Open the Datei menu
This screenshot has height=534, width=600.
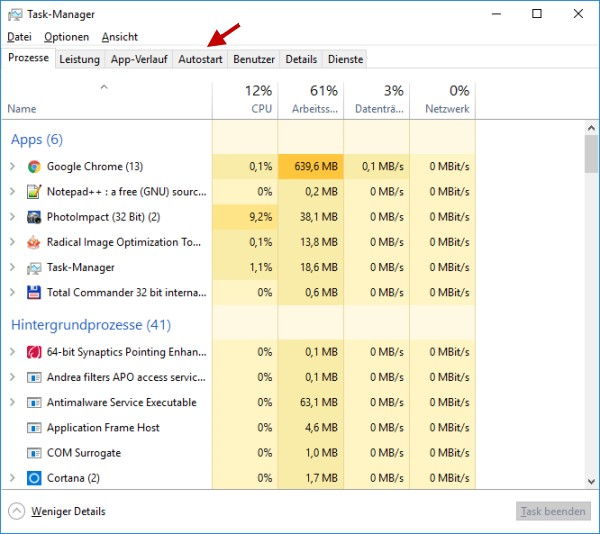tap(19, 37)
